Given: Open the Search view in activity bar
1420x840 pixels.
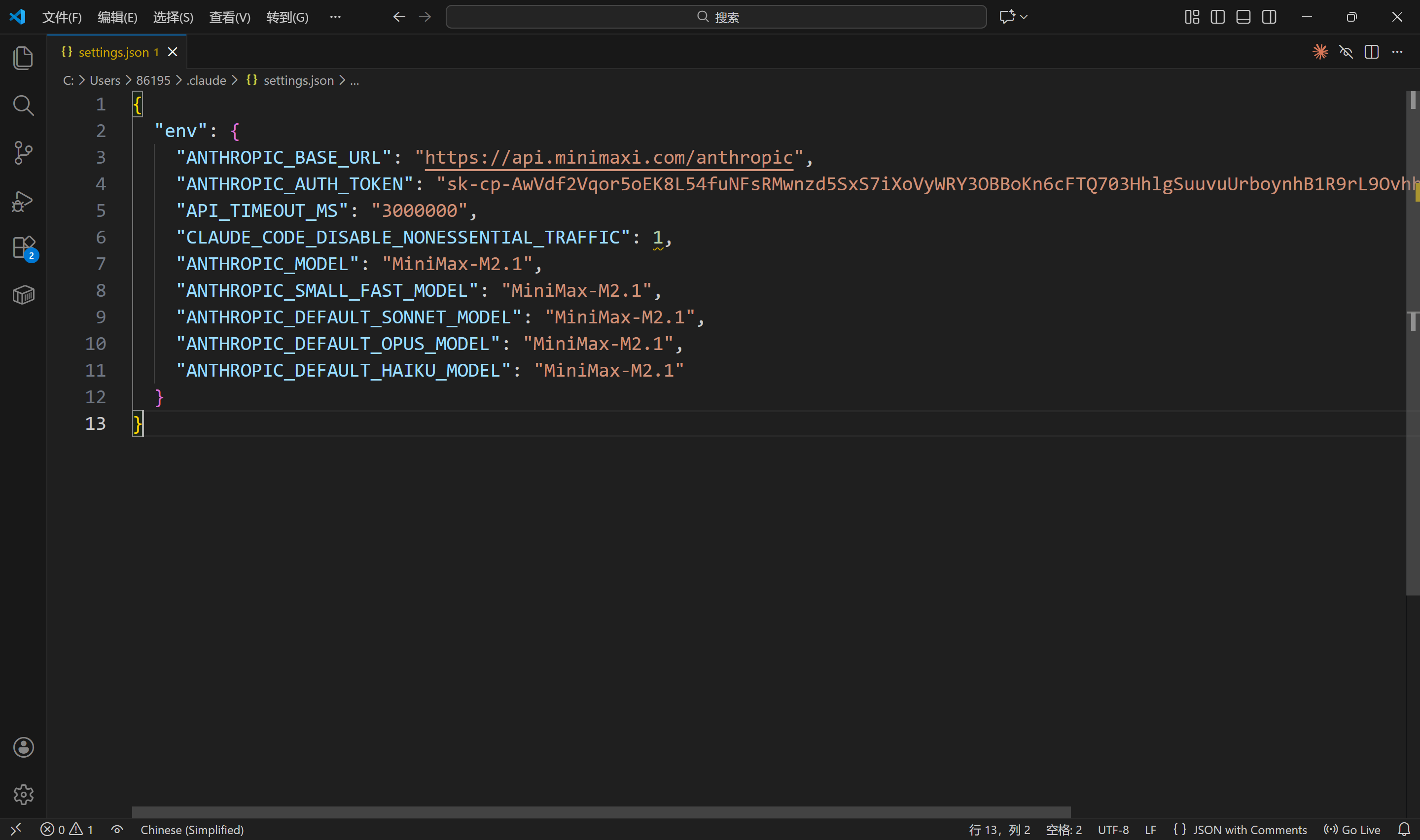Looking at the screenshot, I should 23,105.
